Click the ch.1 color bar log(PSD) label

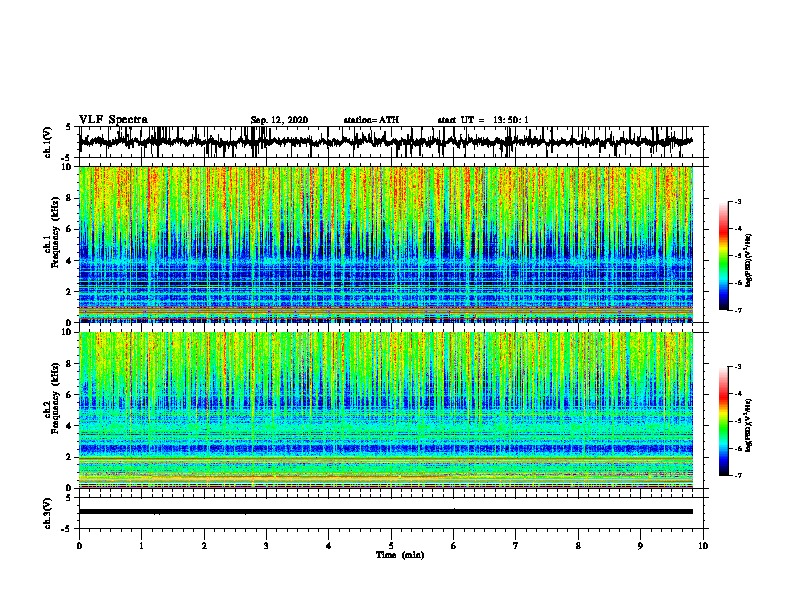(749, 261)
